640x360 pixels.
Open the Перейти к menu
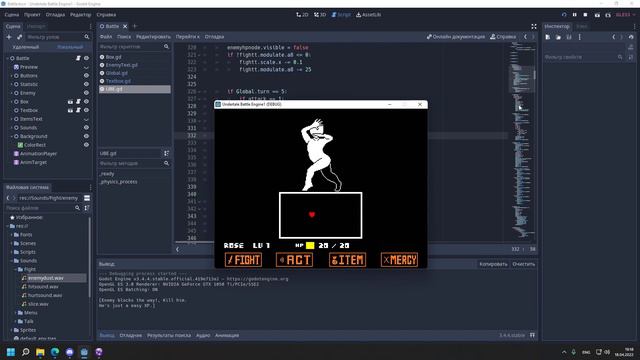[x=187, y=37]
